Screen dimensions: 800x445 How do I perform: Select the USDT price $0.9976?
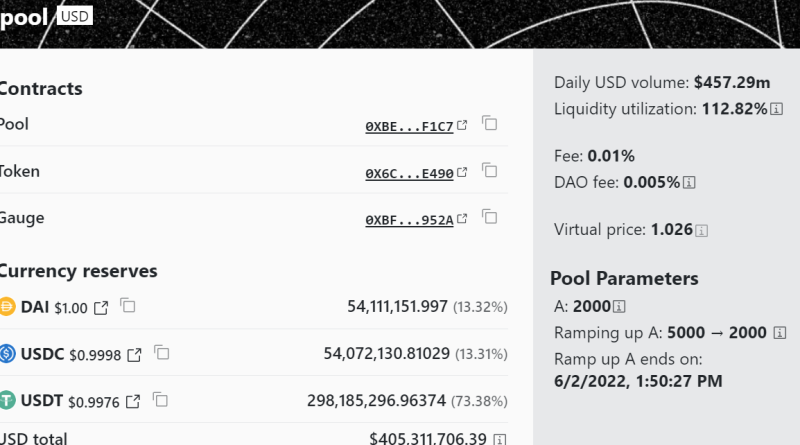coord(93,402)
